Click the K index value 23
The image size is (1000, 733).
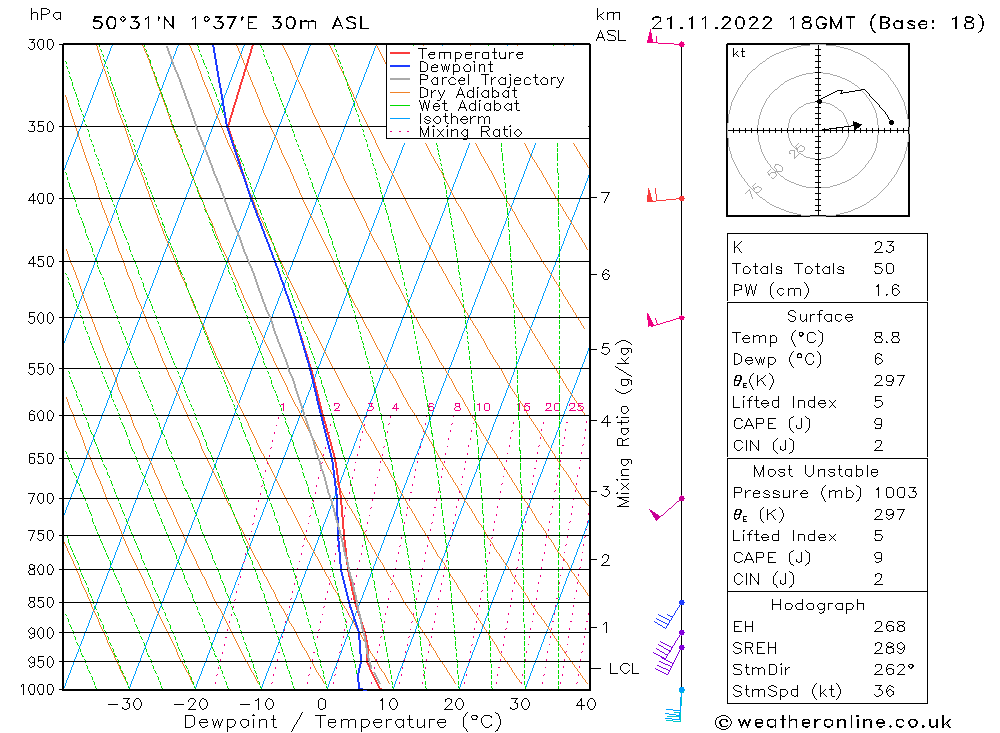click(x=884, y=247)
